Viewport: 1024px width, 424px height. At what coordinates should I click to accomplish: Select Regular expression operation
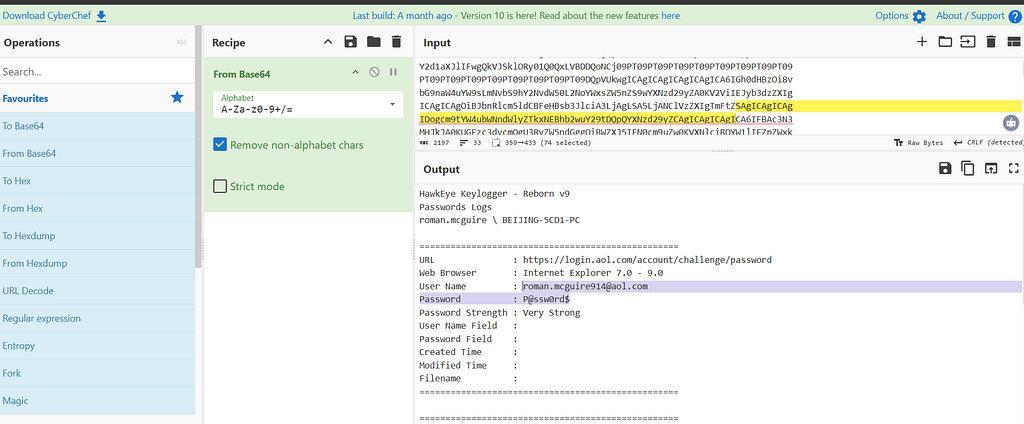pos(97,318)
